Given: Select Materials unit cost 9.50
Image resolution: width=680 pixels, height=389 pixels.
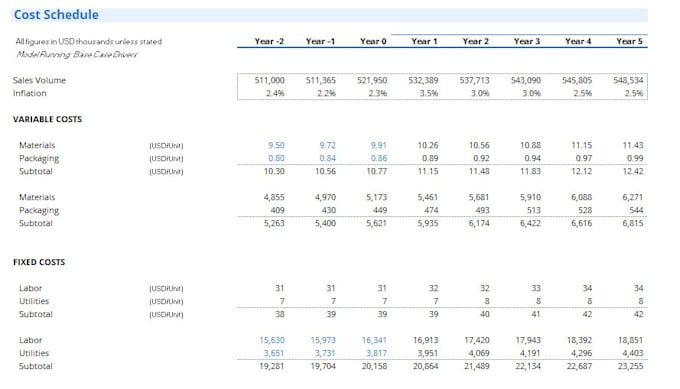Looking at the screenshot, I should pyautogui.click(x=276, y=145).
